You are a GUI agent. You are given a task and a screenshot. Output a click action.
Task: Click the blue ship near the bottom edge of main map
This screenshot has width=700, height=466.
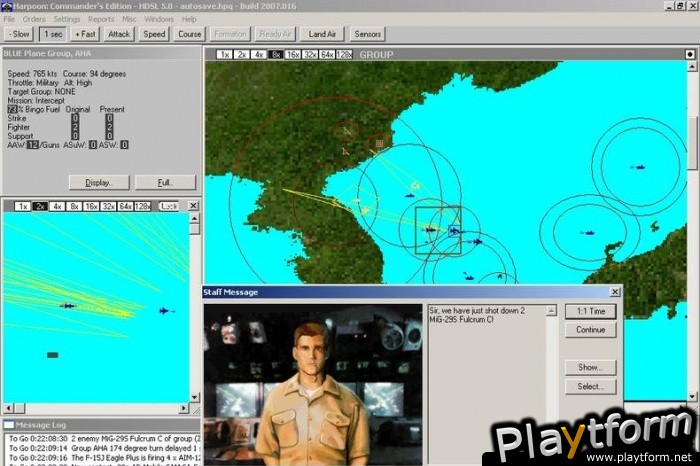(468, 276)
